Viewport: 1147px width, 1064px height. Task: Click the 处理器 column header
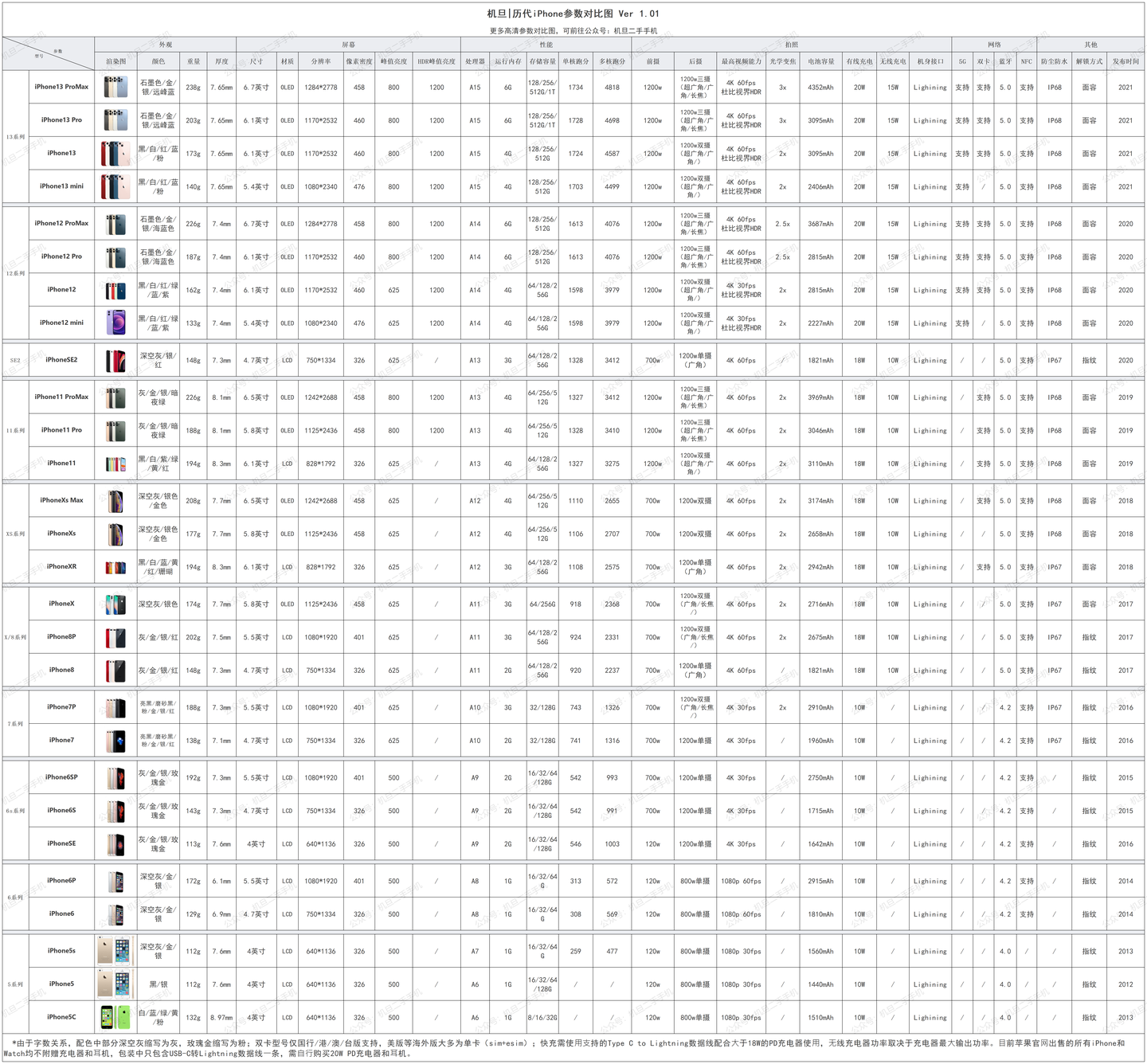(x=475, y=61)
